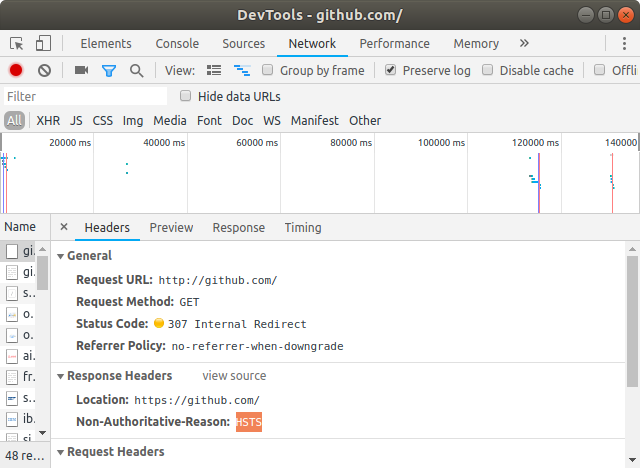Screen dimensions: 640x468
Task: Toggle the filter funnel icon
Action: [109, 71]
